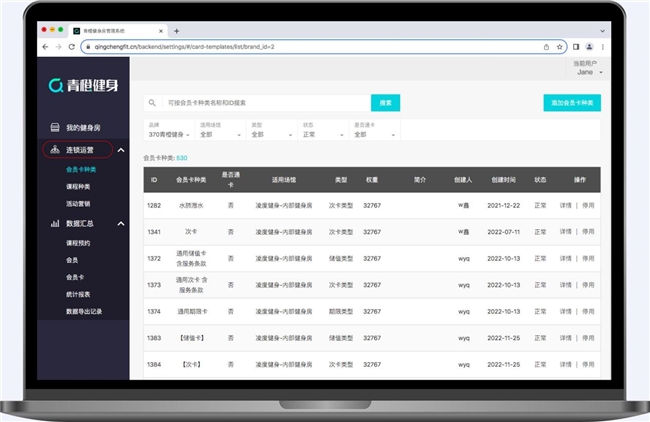The width and height of the screenshot is (650, 422).
Task: Click the 数据汇总 bar chart icon
Action: click(55, 223)
